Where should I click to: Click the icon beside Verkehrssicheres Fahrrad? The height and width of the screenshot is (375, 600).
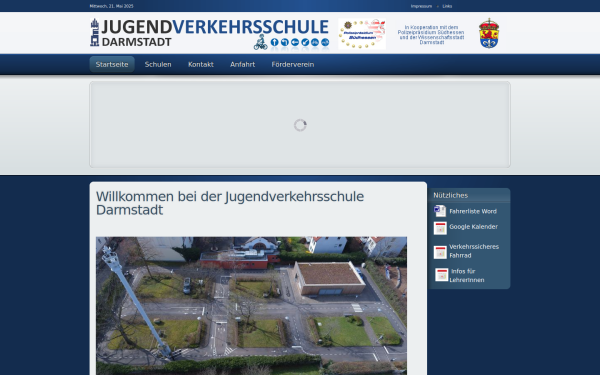tap(440, 252)
